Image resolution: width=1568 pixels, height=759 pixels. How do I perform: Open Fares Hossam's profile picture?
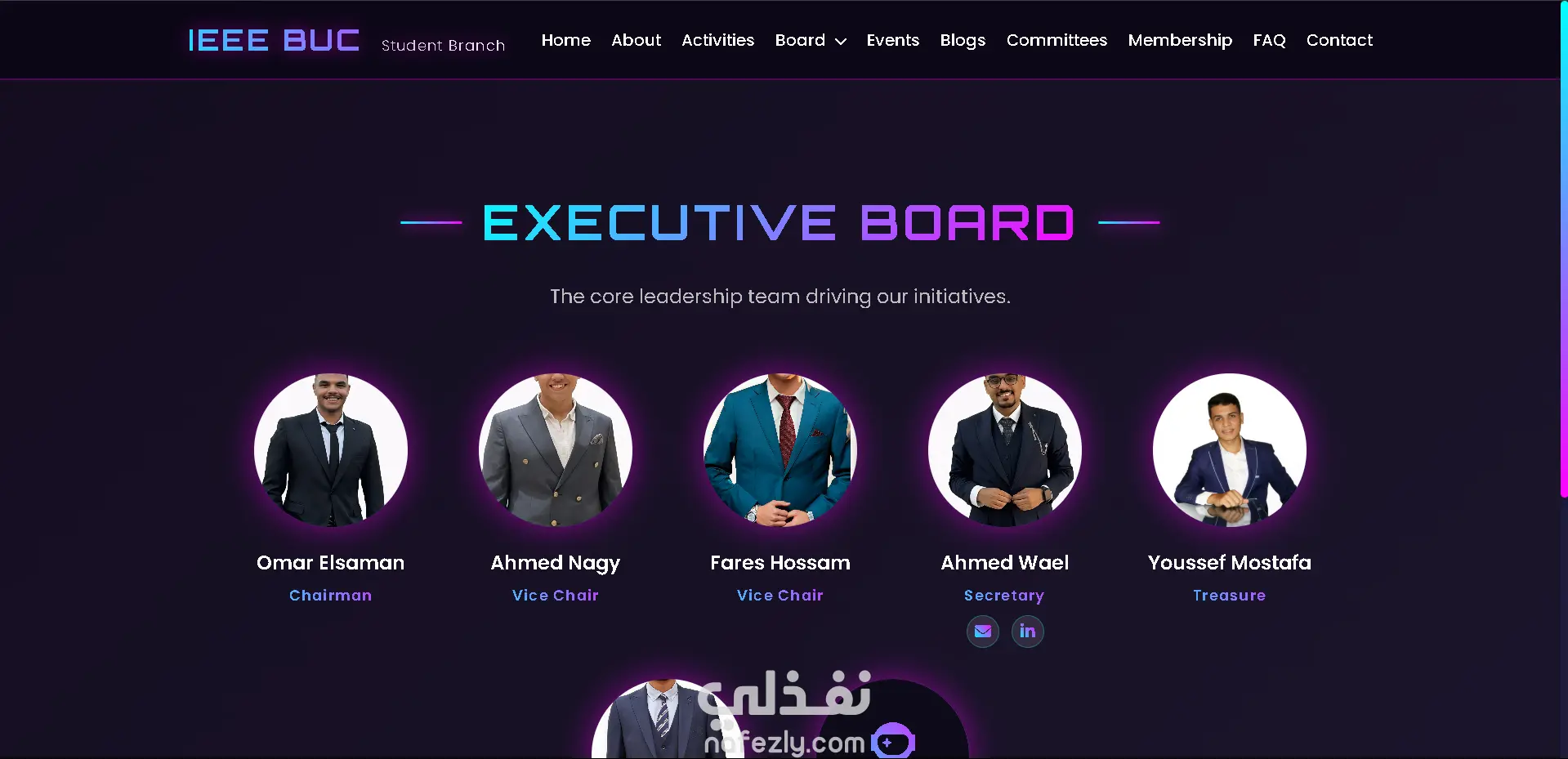[x=780, y=450]
